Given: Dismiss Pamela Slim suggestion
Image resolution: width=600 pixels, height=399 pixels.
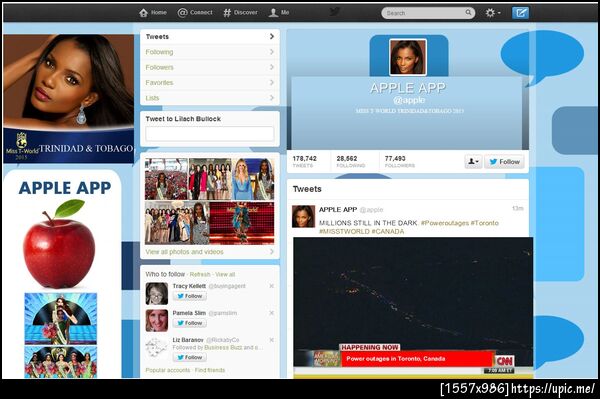Looking at the screenshot, I should (x=271, y=313).
